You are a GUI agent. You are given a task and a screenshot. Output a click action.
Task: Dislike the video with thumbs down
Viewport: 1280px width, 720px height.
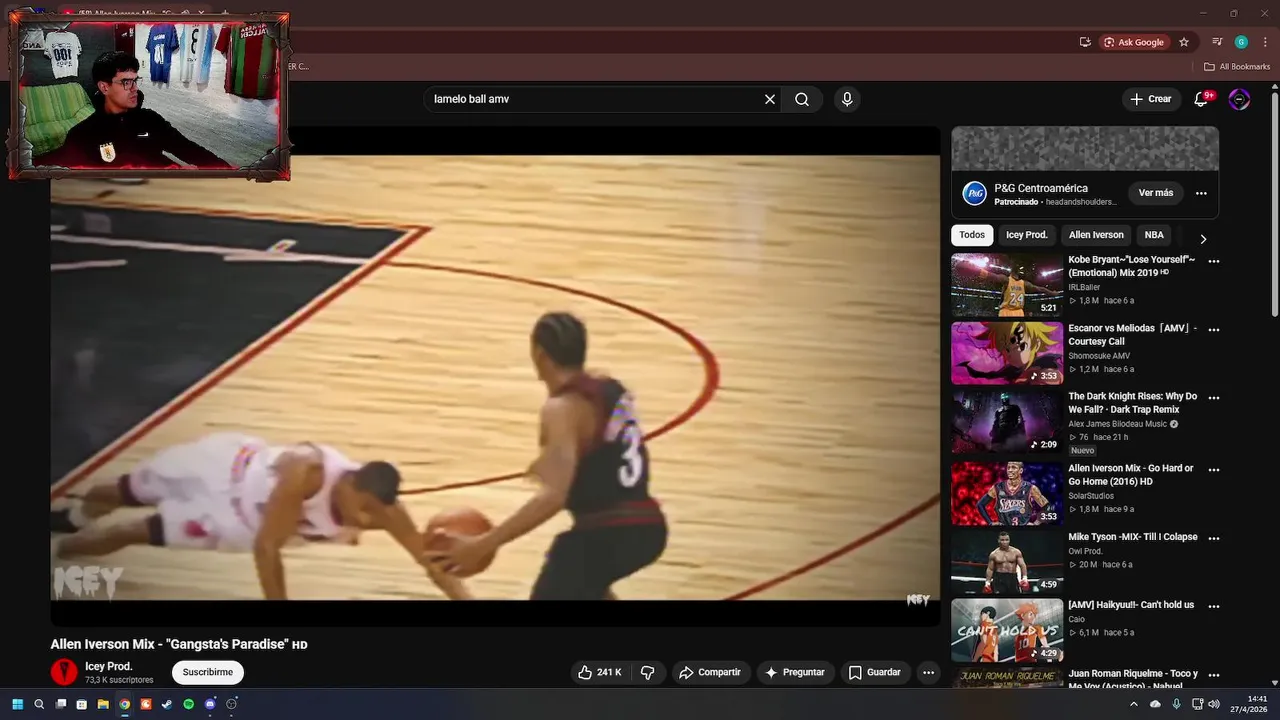(x=647, y=672)
